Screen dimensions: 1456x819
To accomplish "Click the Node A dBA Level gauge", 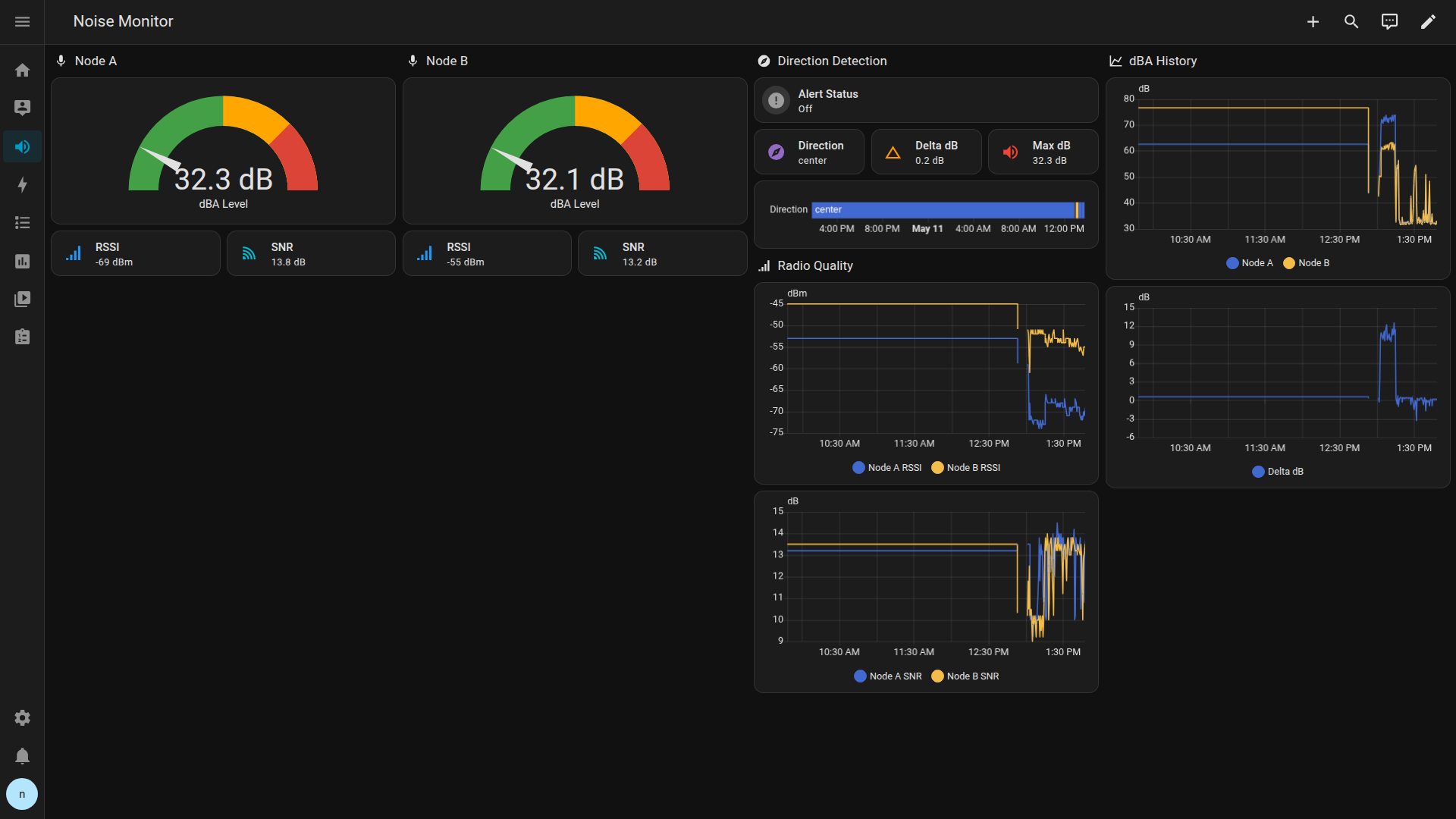I will [x=223, y=151].
